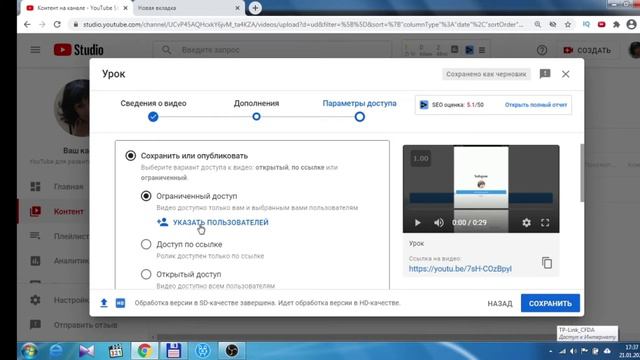
Task: Click the СОХРАНИТЬ button
Action: coord(550,303)
